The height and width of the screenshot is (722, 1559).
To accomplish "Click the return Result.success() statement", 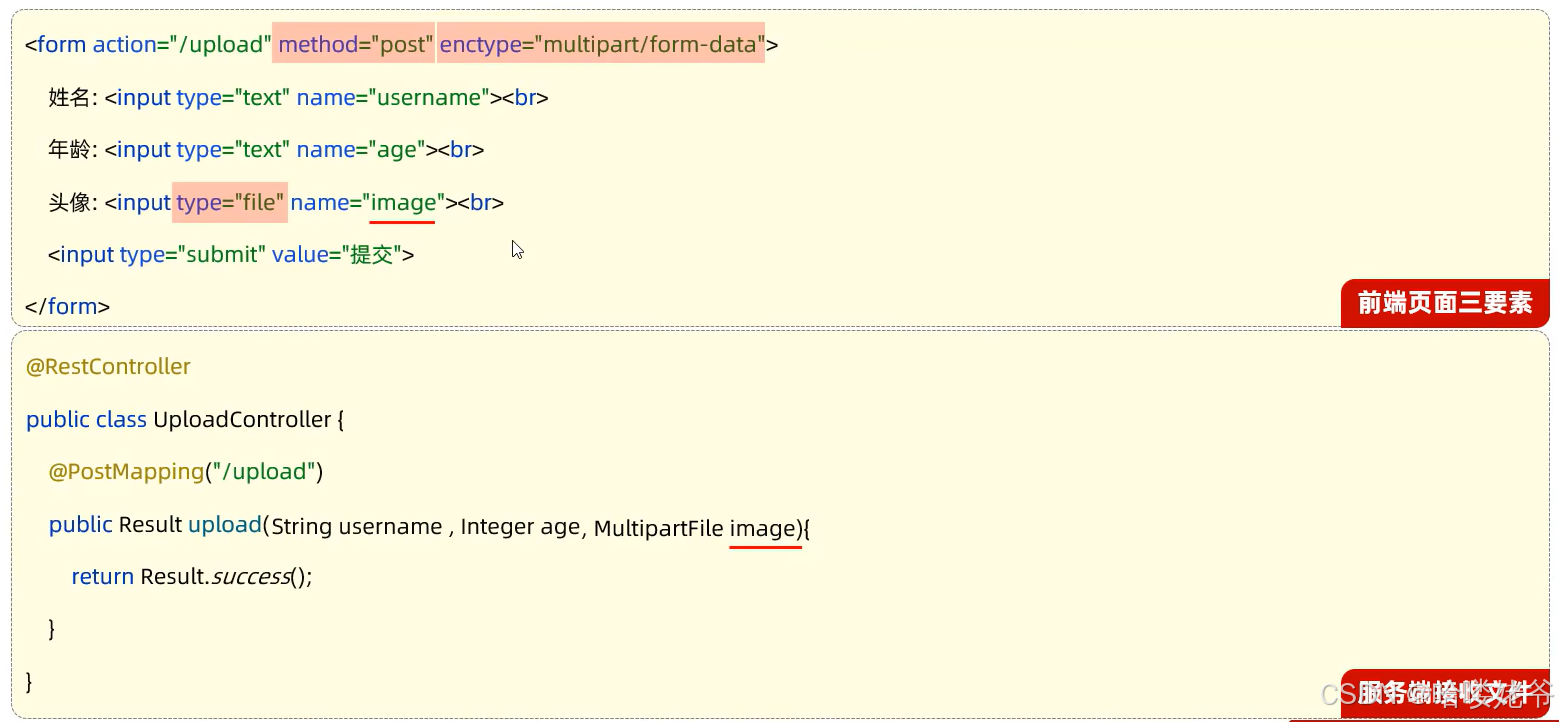I will [x=192, y=577].
